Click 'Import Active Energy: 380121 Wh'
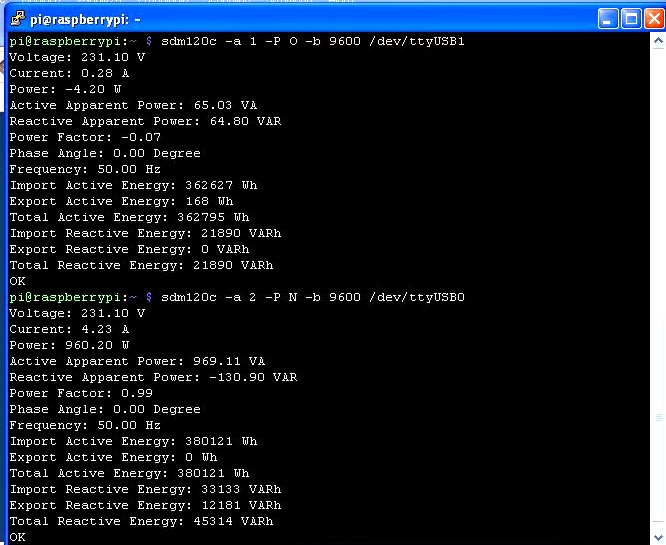The width and height of the screenshot is (666, 545). (x=133, y=441)
